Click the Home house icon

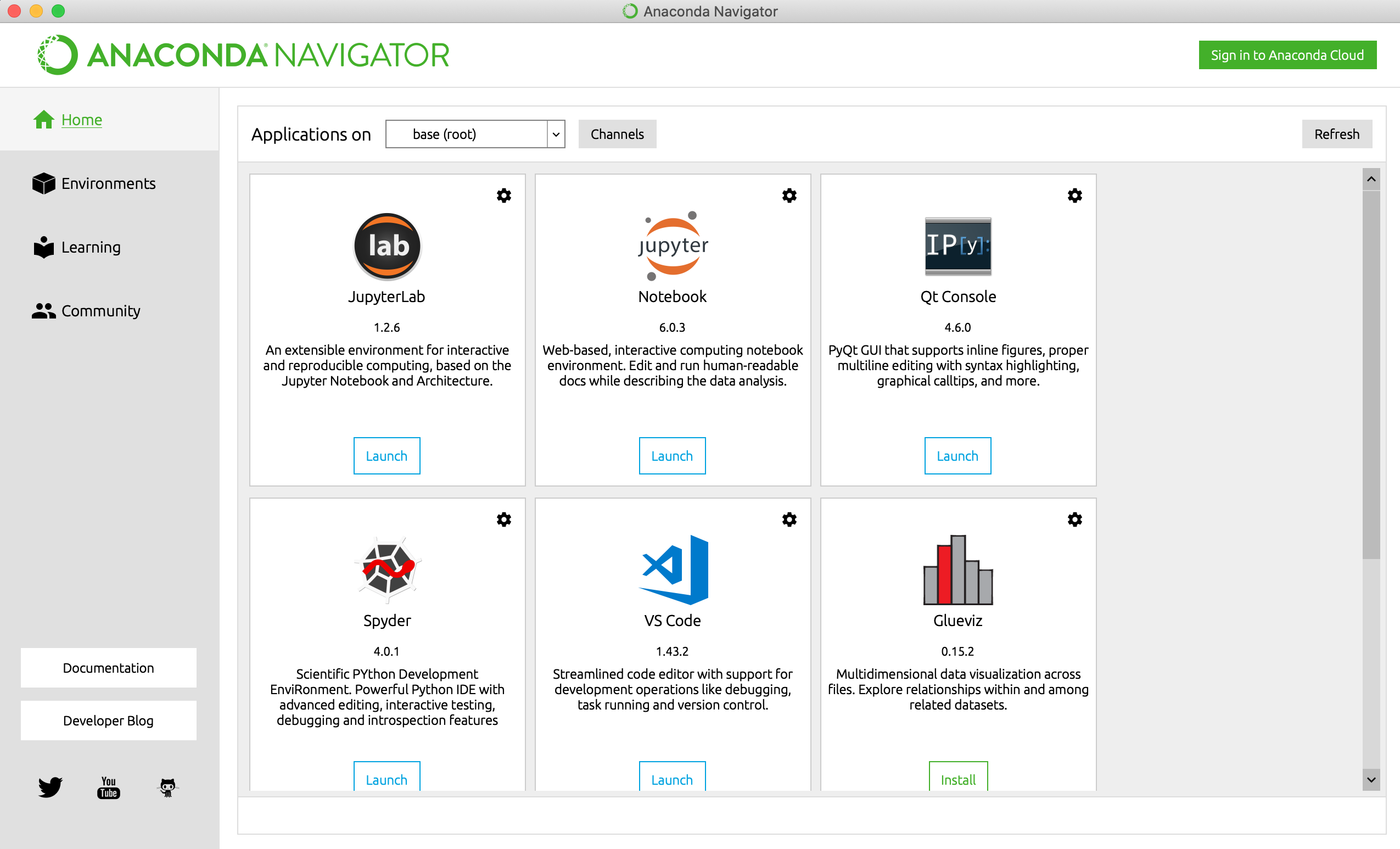coord(44,119)
